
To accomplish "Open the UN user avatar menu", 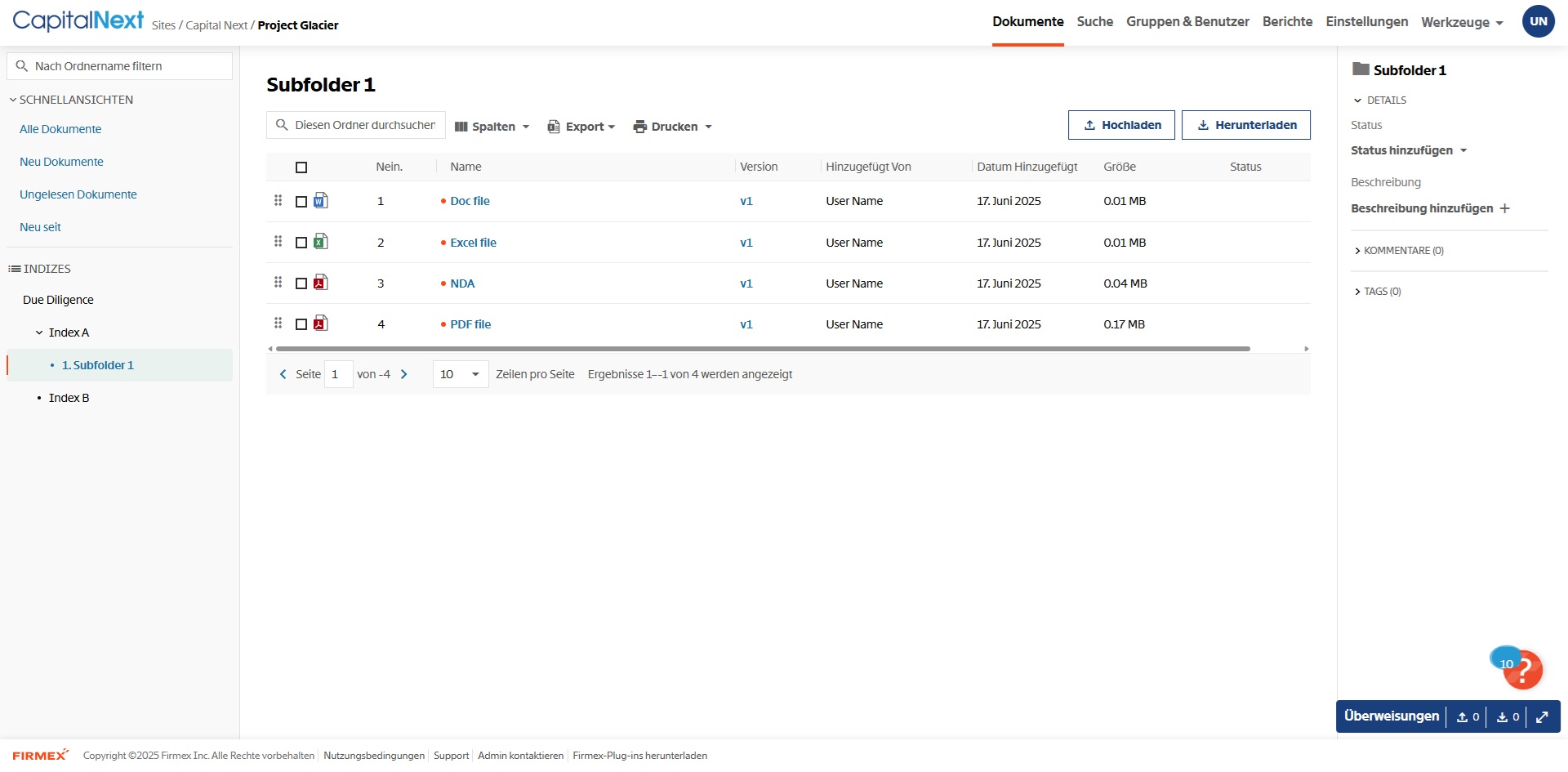I will (1539, 21).
